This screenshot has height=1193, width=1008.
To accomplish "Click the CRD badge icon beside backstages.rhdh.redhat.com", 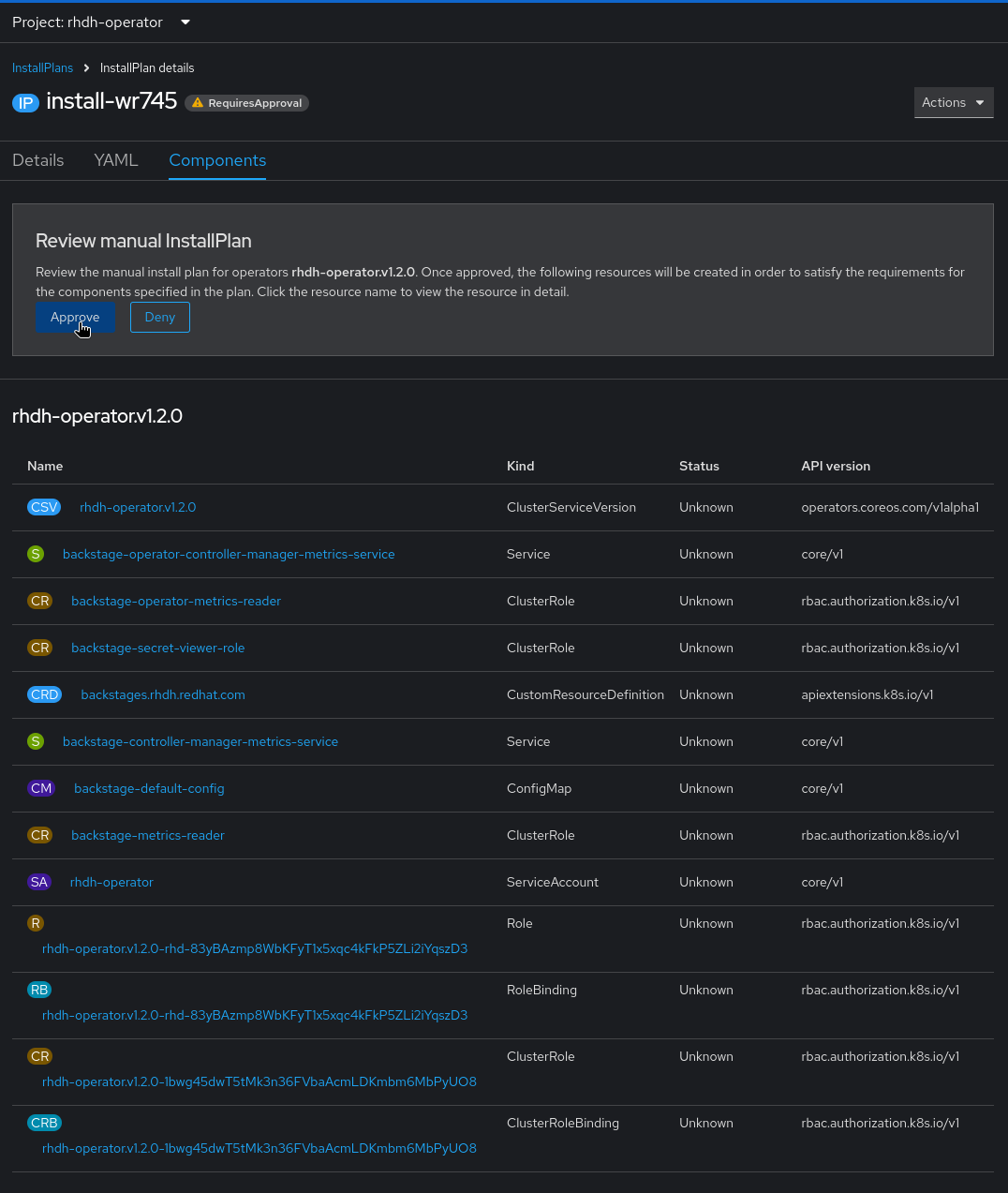I will pos(44,694).
